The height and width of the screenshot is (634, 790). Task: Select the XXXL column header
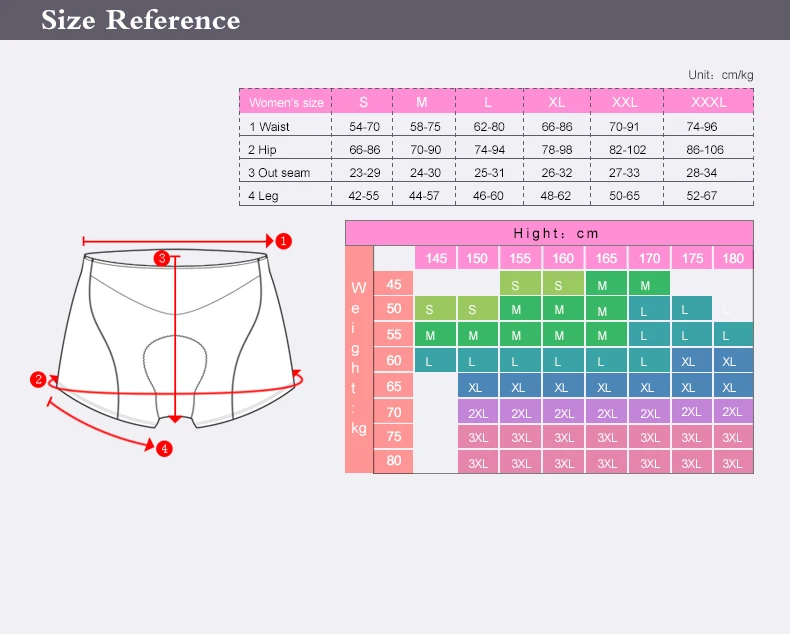(x=708, y=102)
